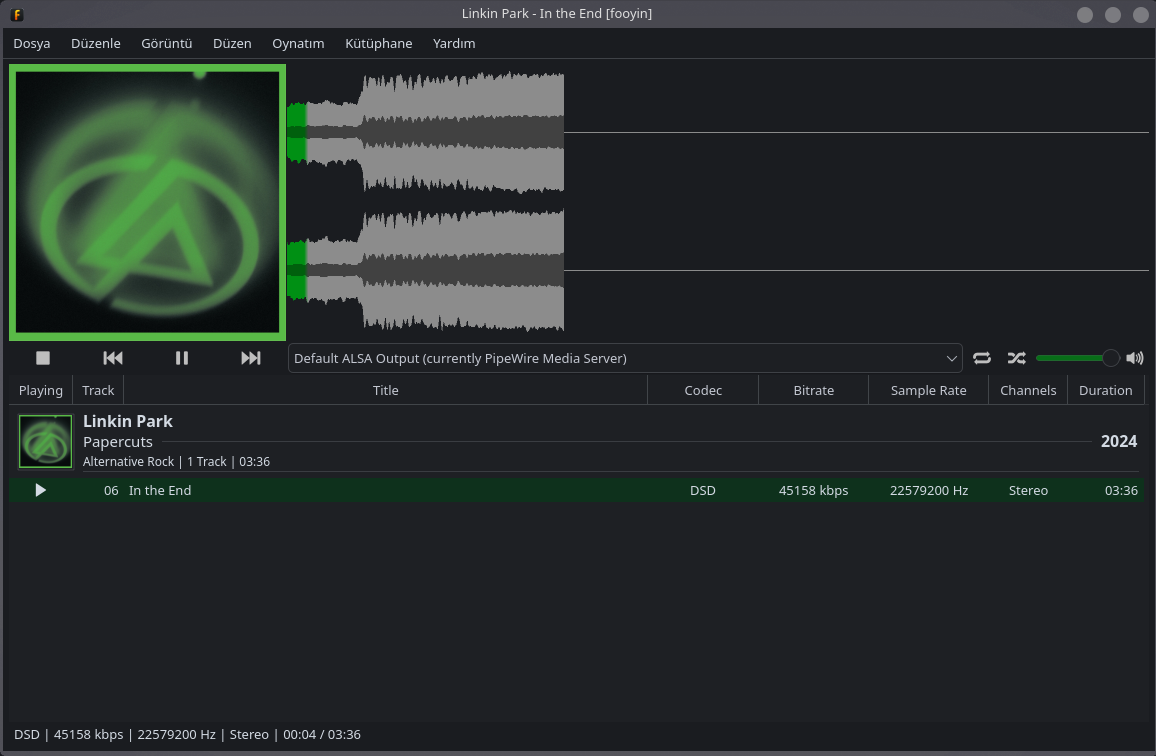Sort by the Track column header
1156x756 pixels.
tap(98, 390)
